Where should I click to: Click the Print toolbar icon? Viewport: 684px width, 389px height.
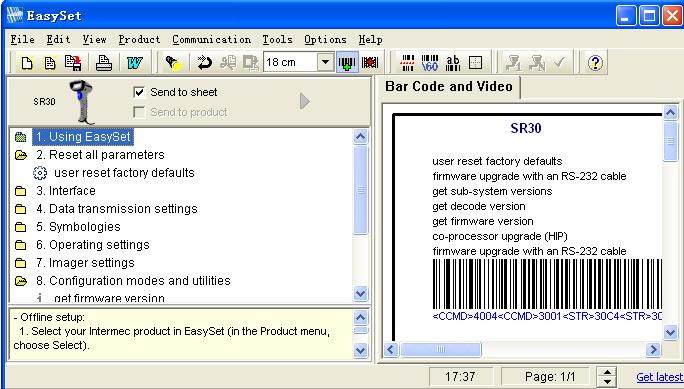(x=104, y=63)
